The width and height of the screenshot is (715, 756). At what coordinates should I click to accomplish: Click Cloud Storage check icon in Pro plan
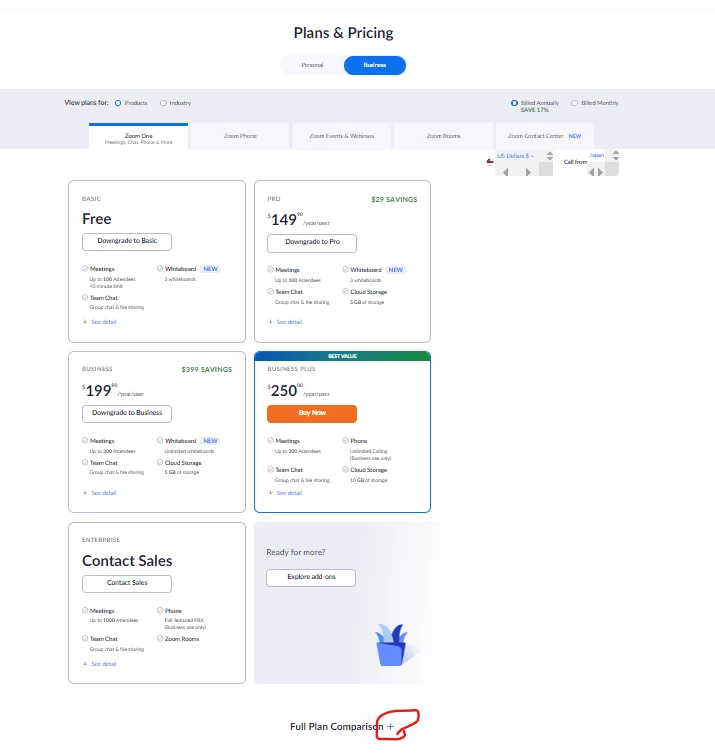click(x=345, y=291)
